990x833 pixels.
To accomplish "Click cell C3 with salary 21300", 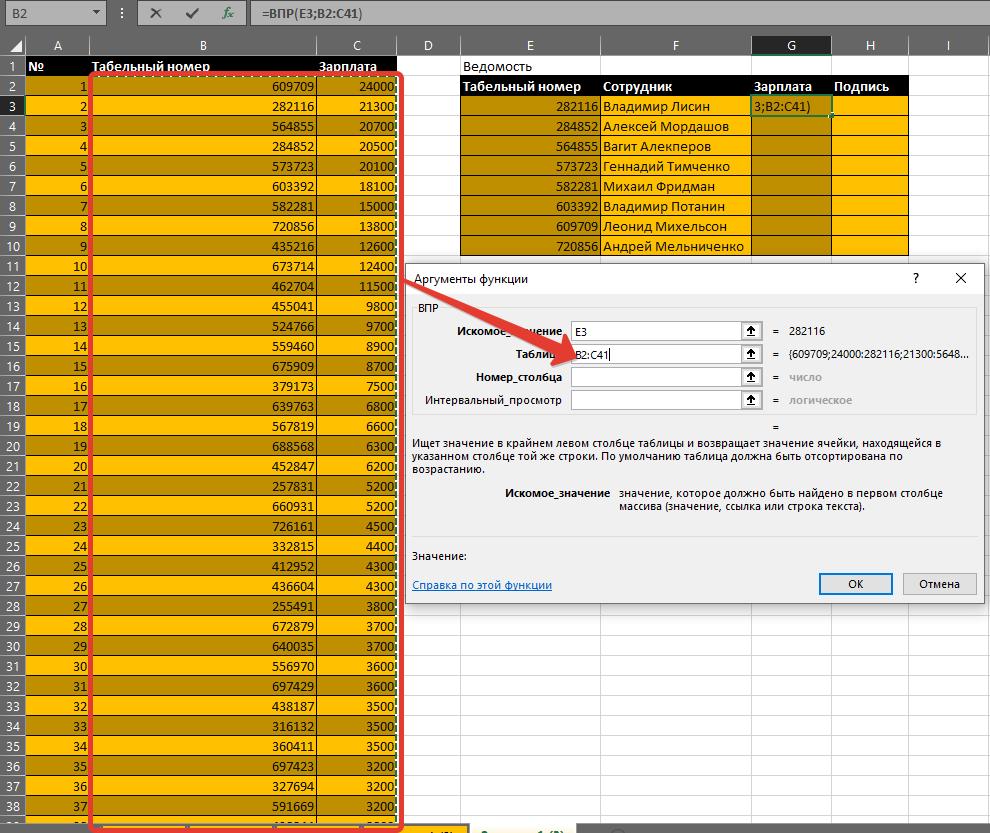I will (357, 106).
